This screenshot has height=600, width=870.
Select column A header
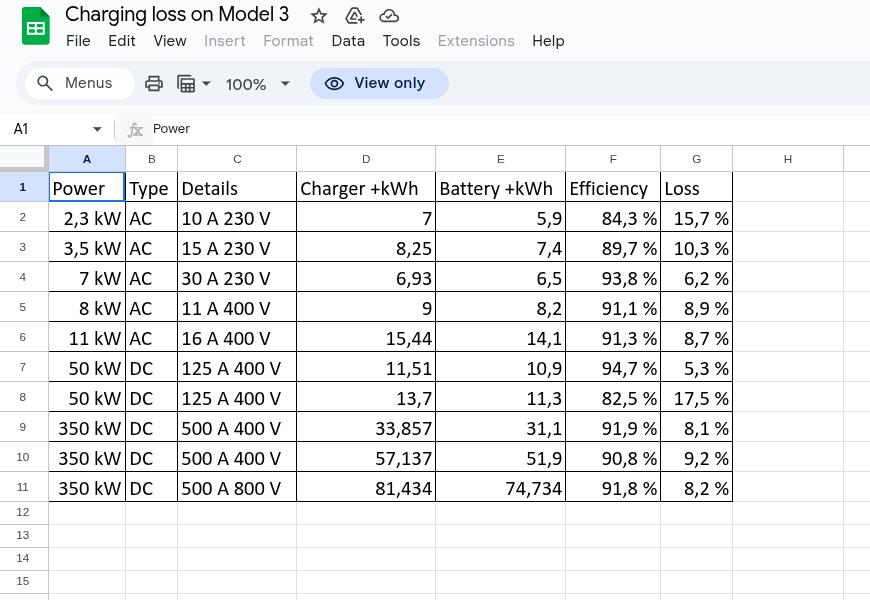point(87,159)
